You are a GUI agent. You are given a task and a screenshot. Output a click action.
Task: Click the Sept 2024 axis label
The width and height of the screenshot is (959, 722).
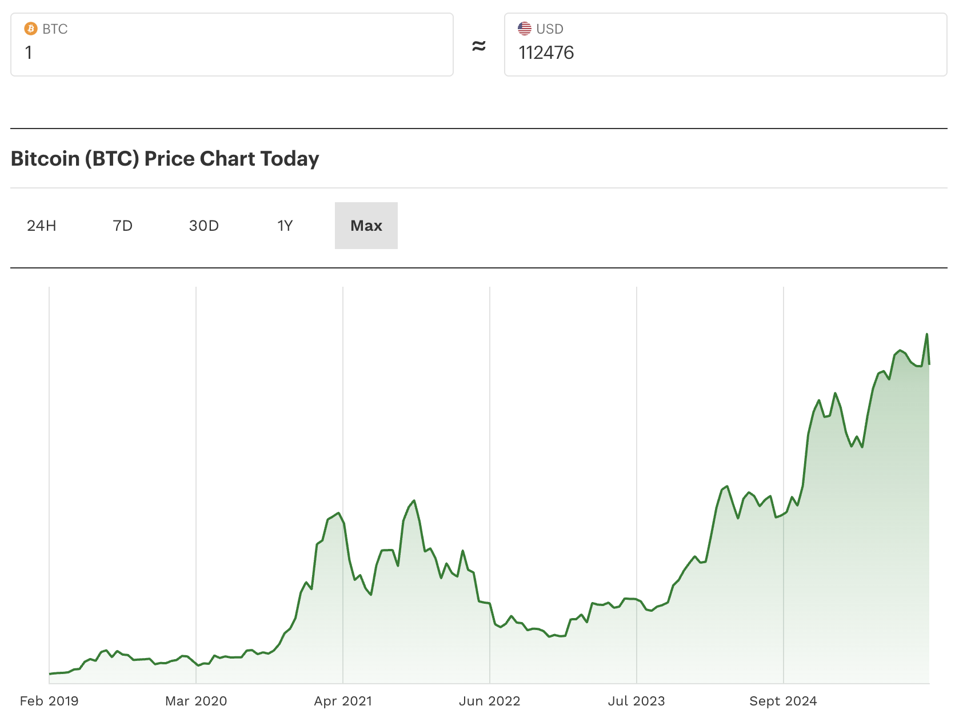click(x=783, y=701)
